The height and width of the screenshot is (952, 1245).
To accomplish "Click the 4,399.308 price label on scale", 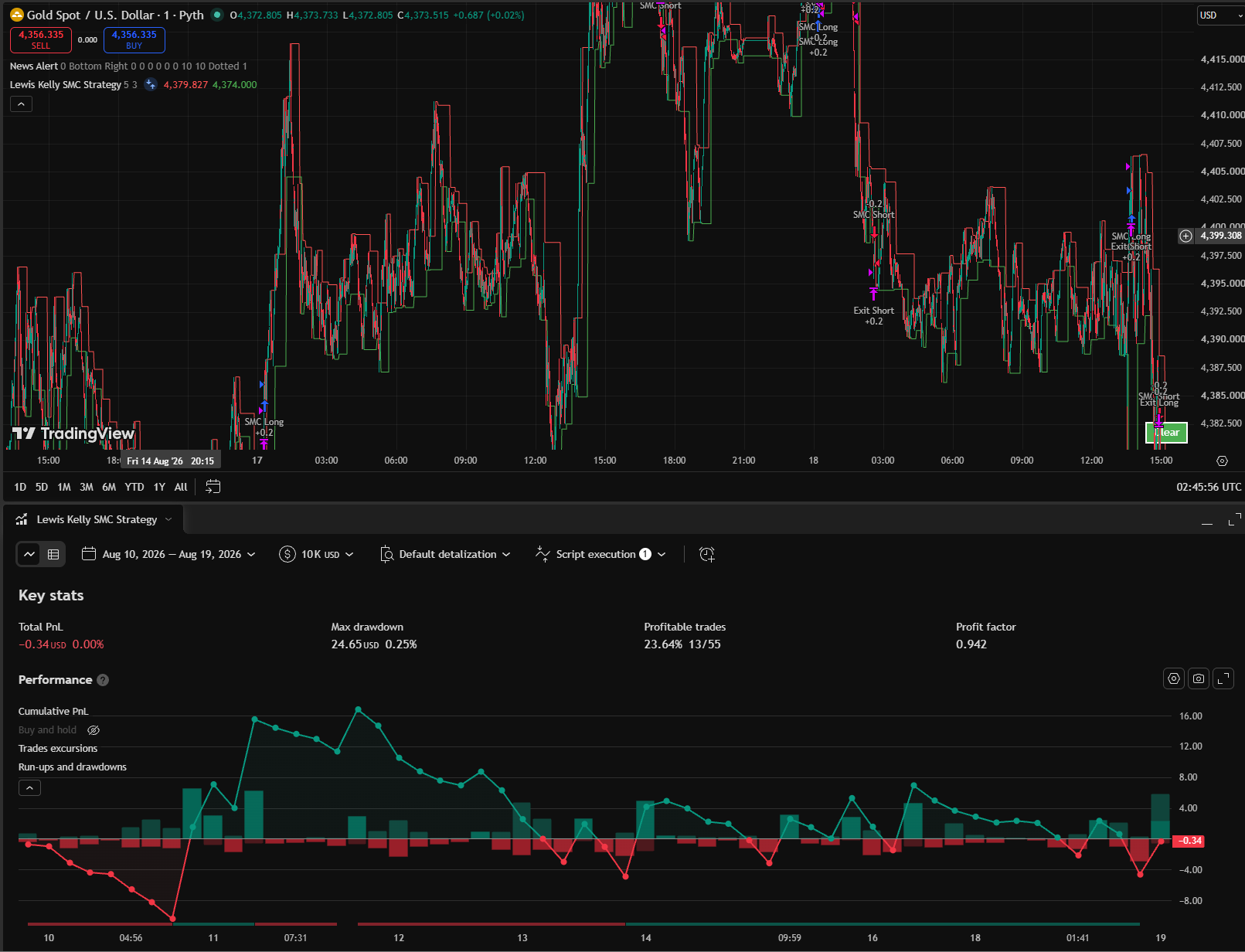I will click(1221, 236).
